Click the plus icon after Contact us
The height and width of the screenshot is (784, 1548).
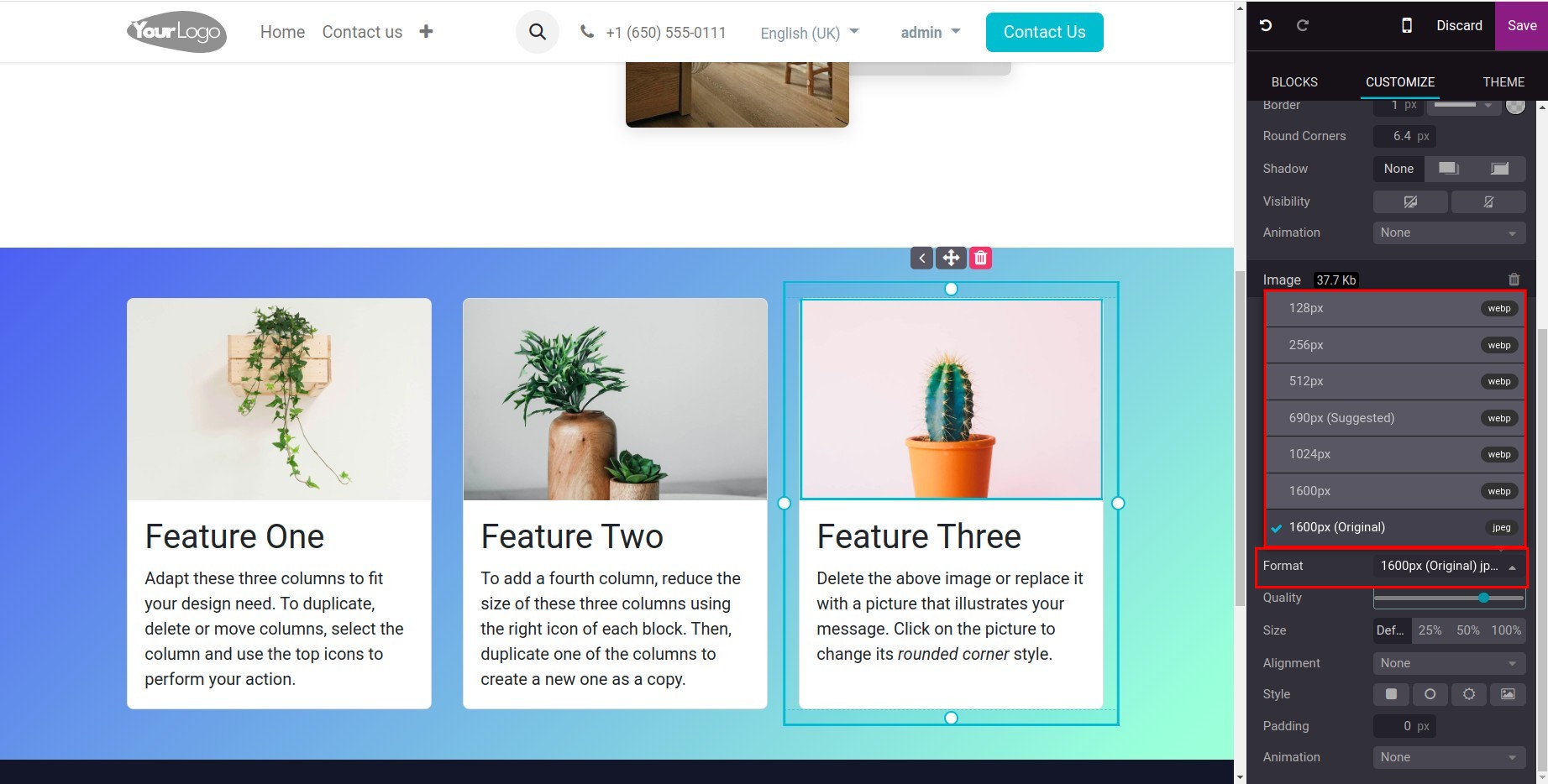point(426,32)
